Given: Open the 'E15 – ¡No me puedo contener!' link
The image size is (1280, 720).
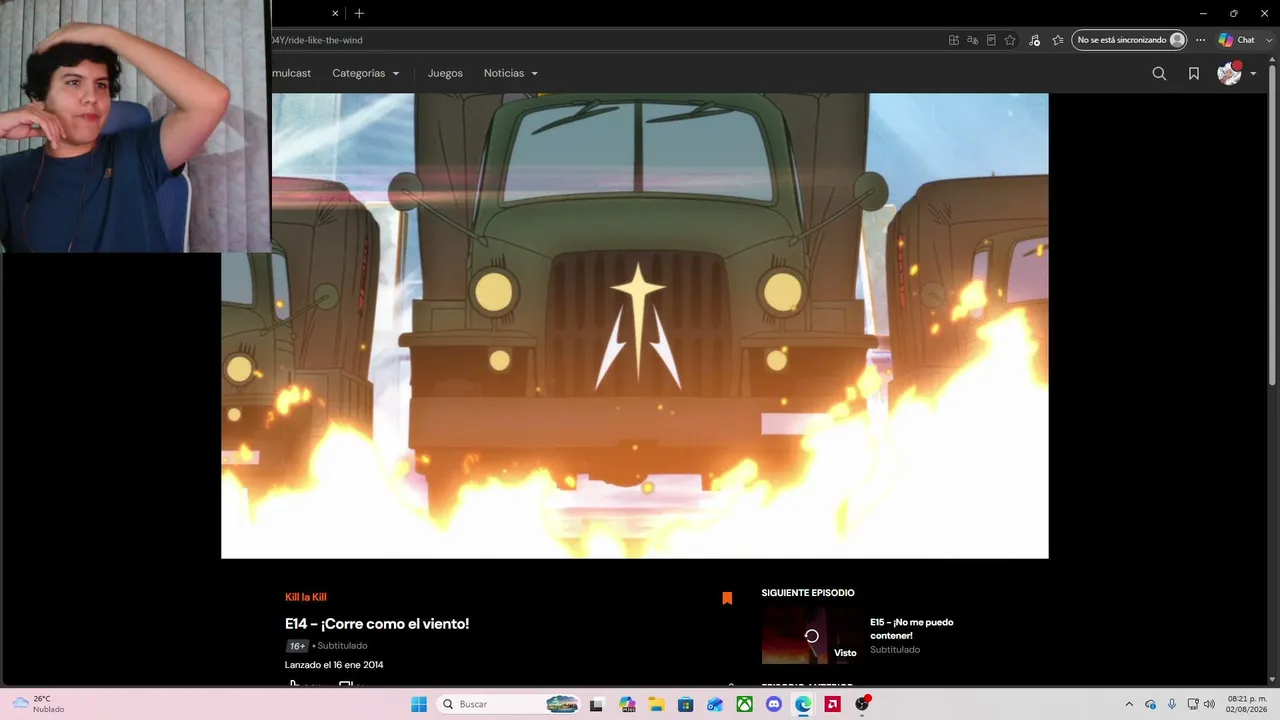Looking at the screenshot, I should [x=912, y=628].
